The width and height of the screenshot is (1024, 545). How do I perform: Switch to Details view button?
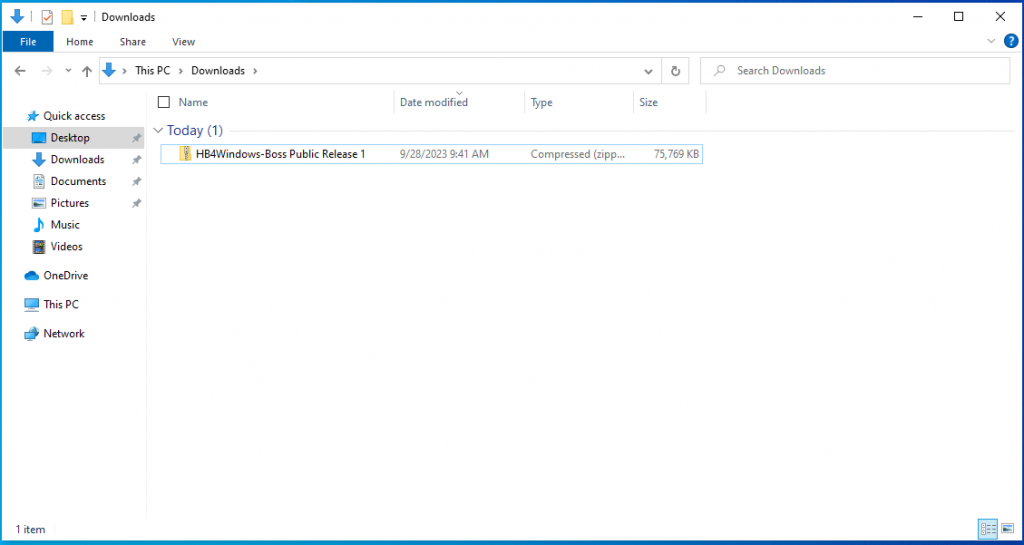(987, 529)
